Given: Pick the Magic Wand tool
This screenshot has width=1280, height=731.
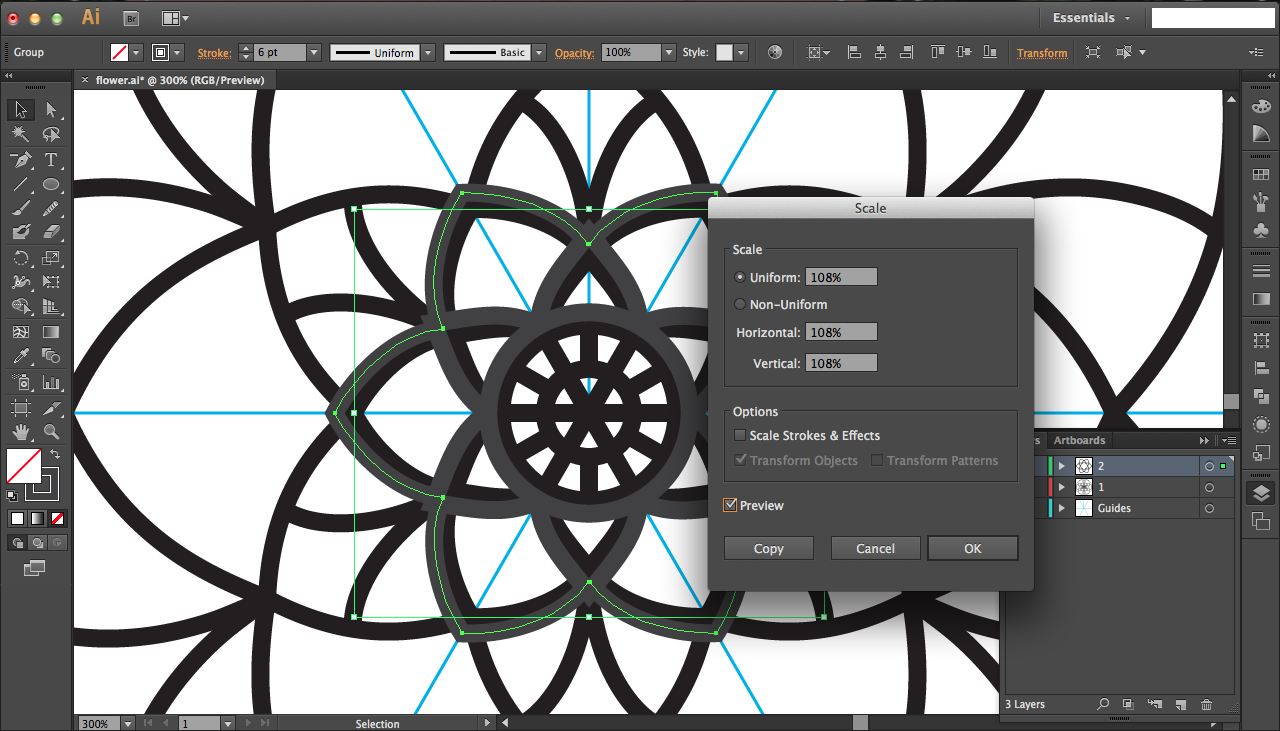Looking at the screenshot, I should 21,134.
